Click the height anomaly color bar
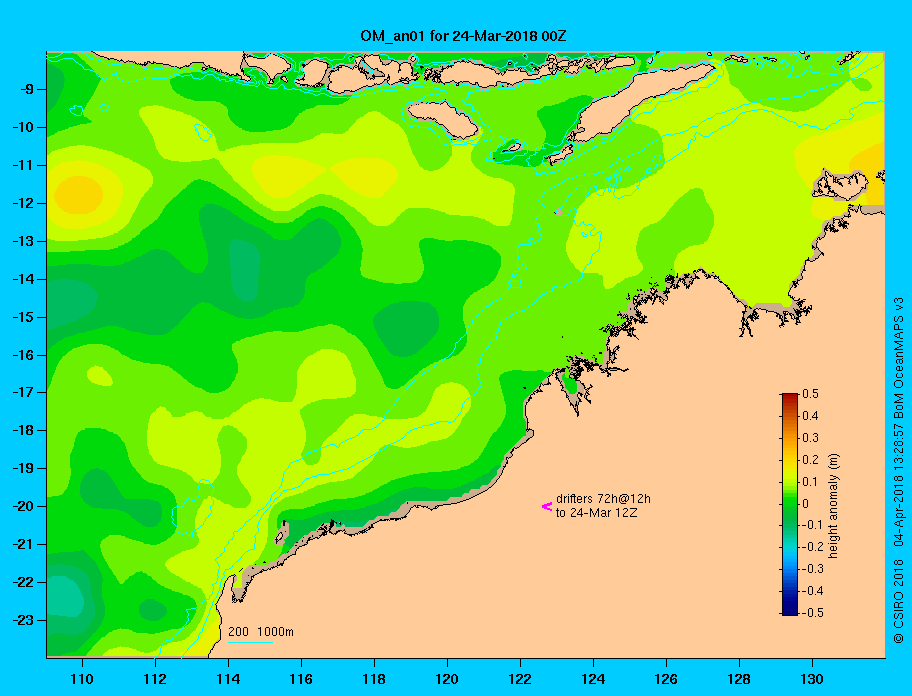The height and width of the screenshot is (696, 912). tap(790, 504)
